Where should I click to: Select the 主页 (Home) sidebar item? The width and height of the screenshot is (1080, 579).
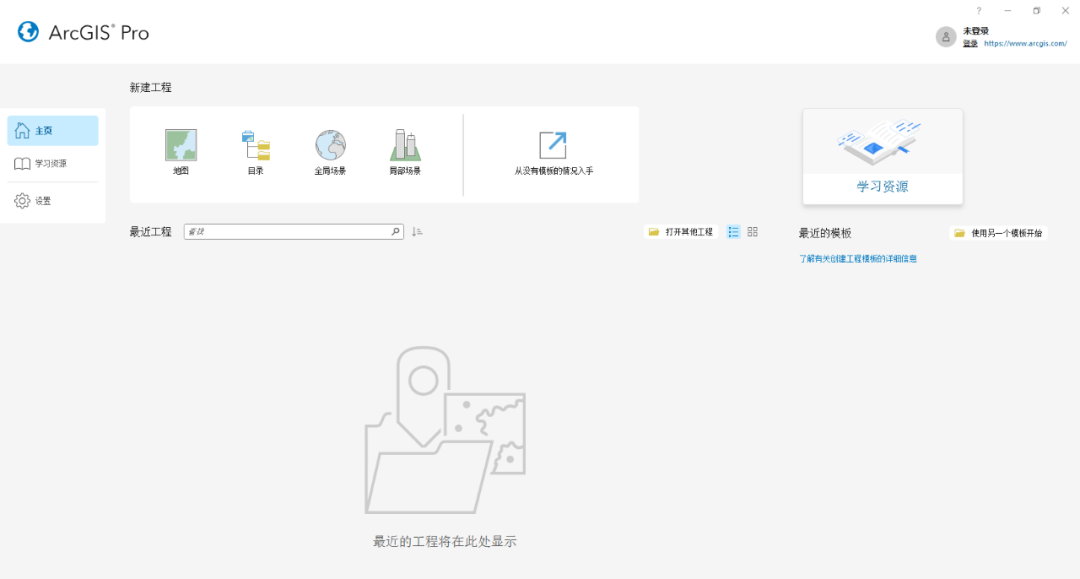tap(53, 130)
